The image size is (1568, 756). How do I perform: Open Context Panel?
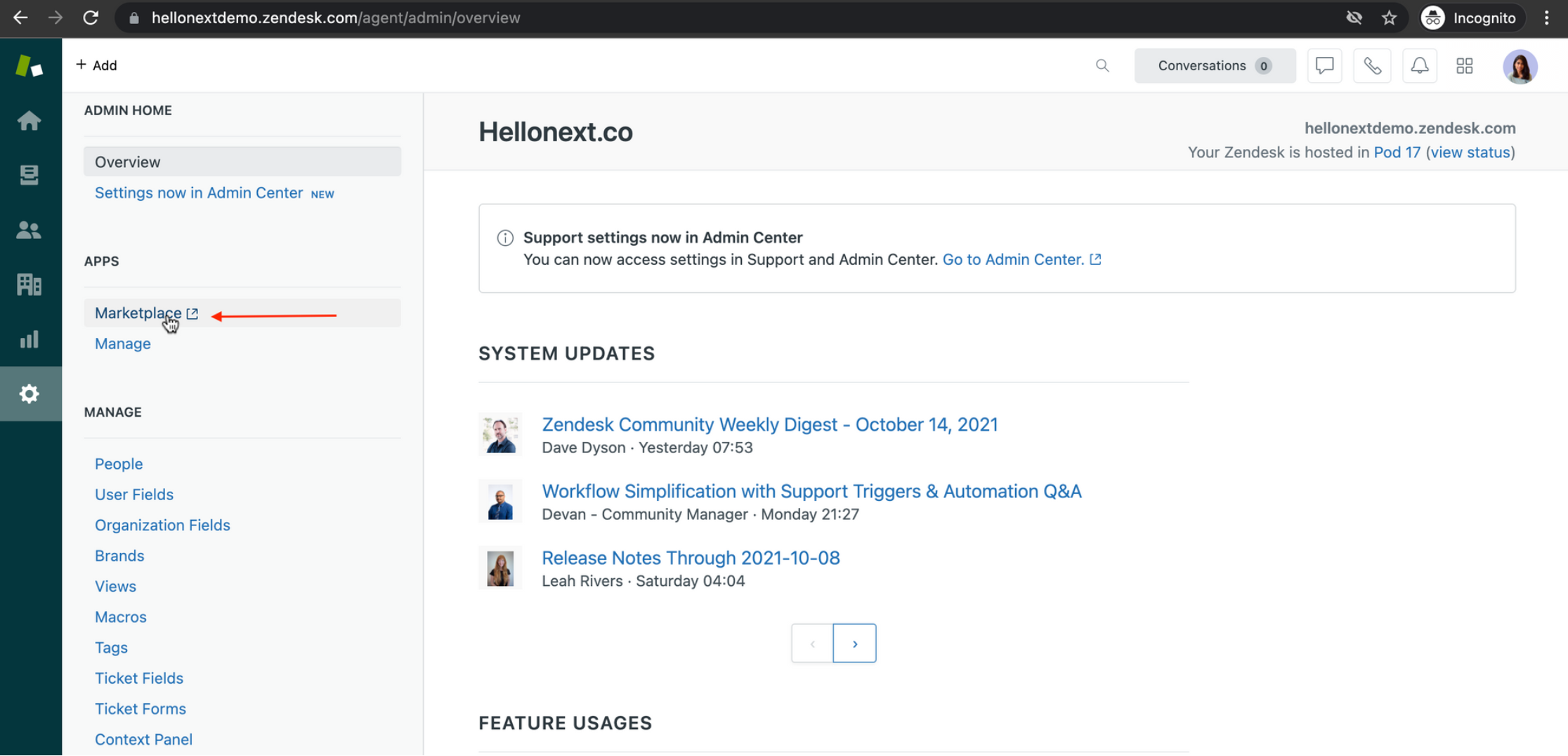tap(143, 739)
